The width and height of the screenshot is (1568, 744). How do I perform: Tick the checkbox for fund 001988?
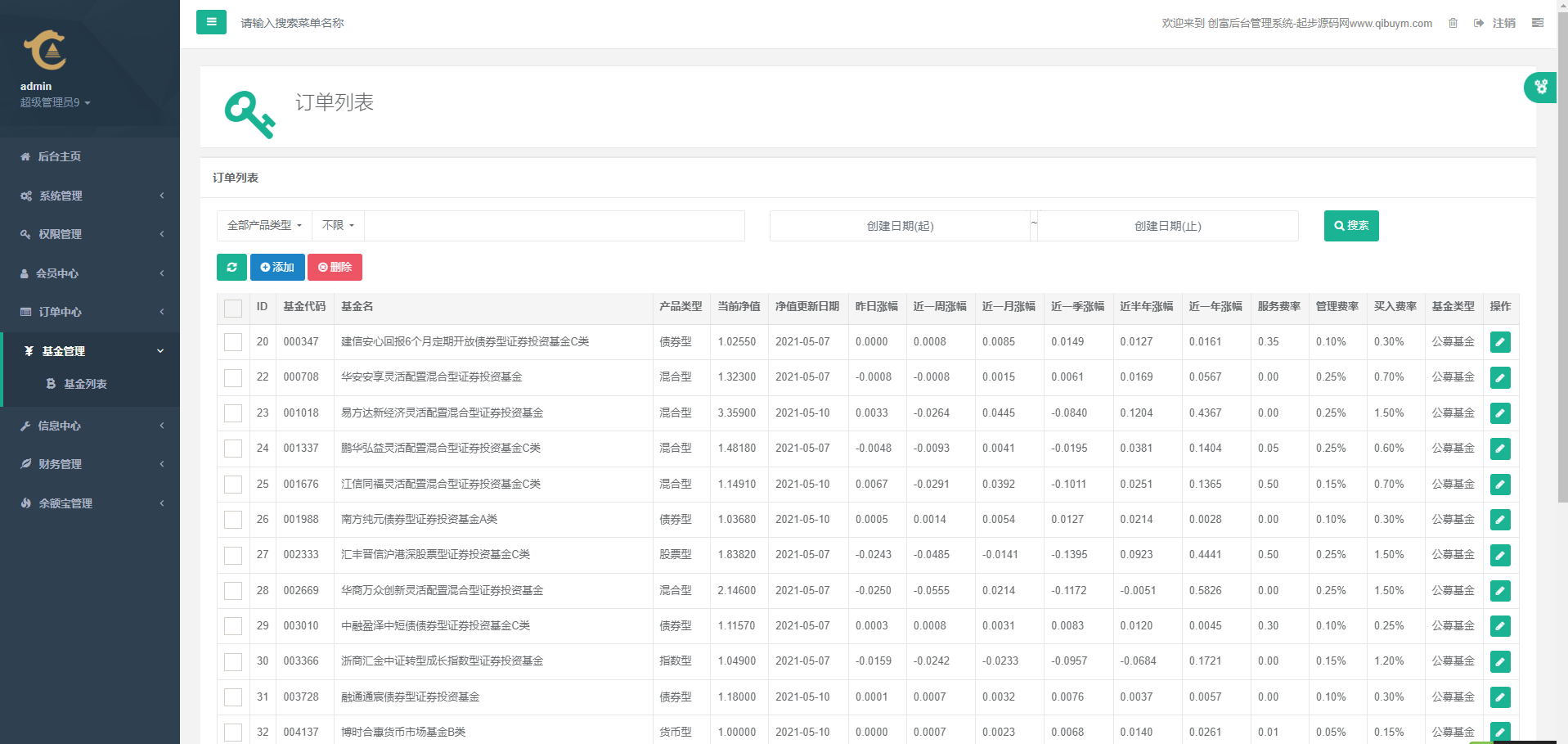233,520
